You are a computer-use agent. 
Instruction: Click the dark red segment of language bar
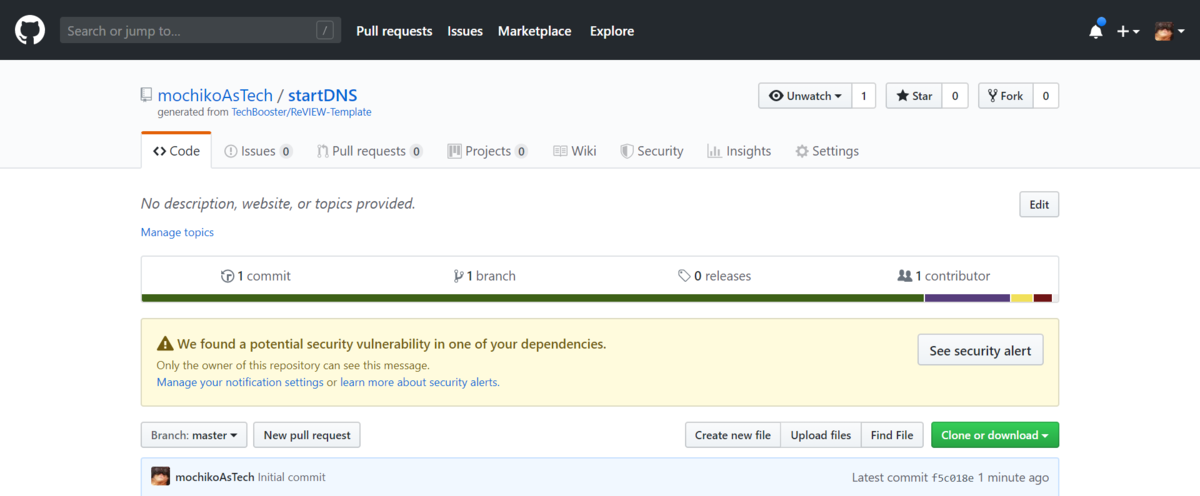1043,298
